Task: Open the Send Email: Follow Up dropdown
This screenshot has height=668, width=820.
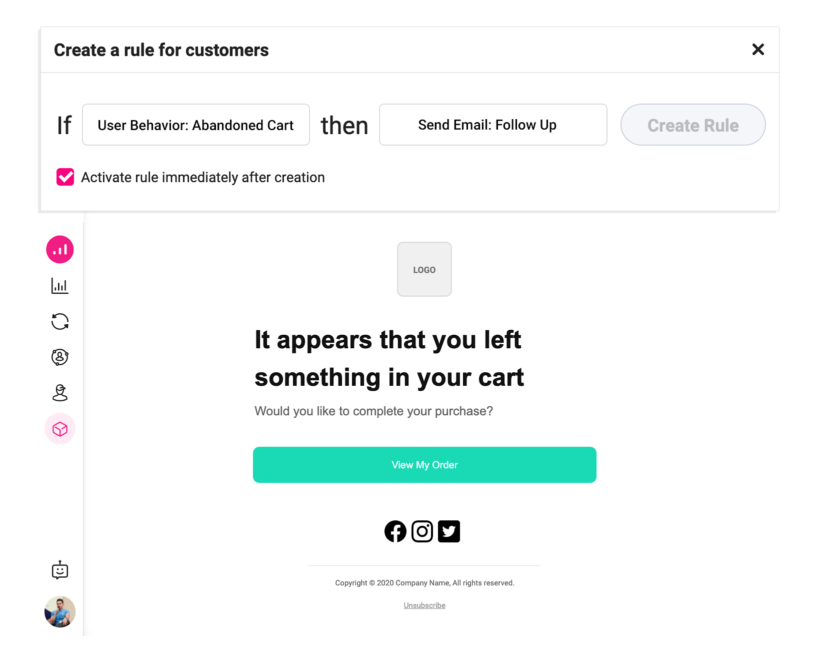Action: (x=493, y=125)
